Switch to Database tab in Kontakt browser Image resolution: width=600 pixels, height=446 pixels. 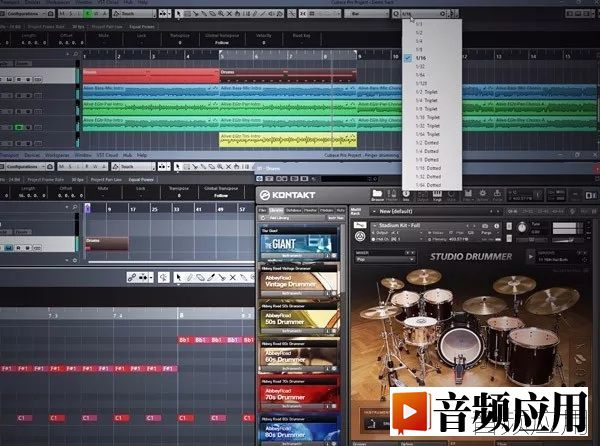pyautogui.click(x=293, y=210)
